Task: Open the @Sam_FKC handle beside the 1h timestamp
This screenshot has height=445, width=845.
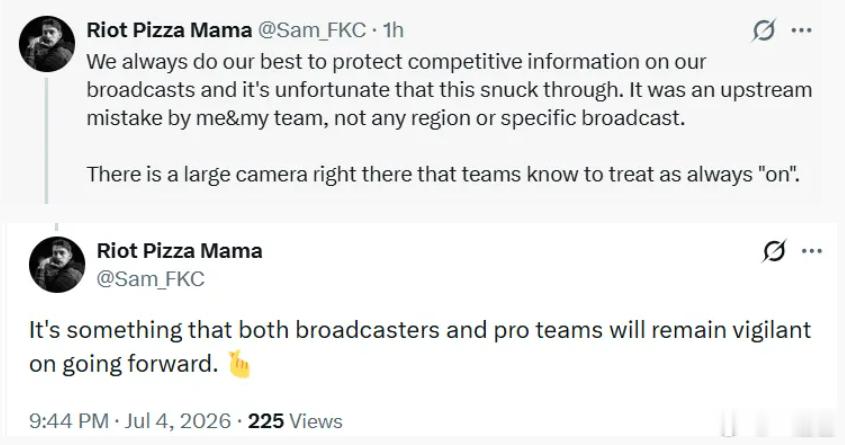Action: [313, 31]
